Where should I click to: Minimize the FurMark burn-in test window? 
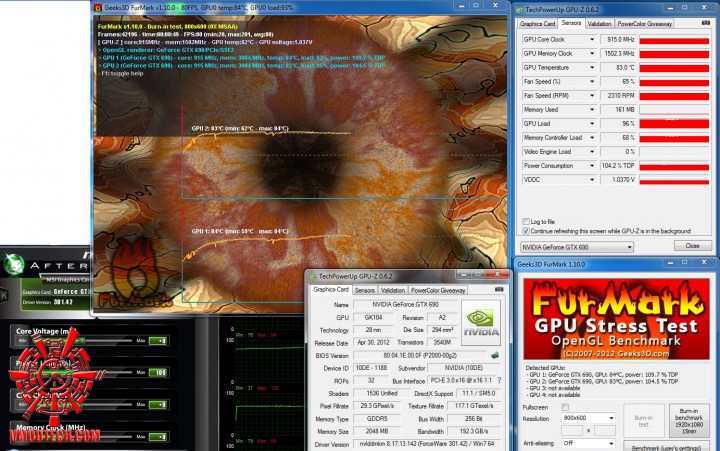(461, 6)
